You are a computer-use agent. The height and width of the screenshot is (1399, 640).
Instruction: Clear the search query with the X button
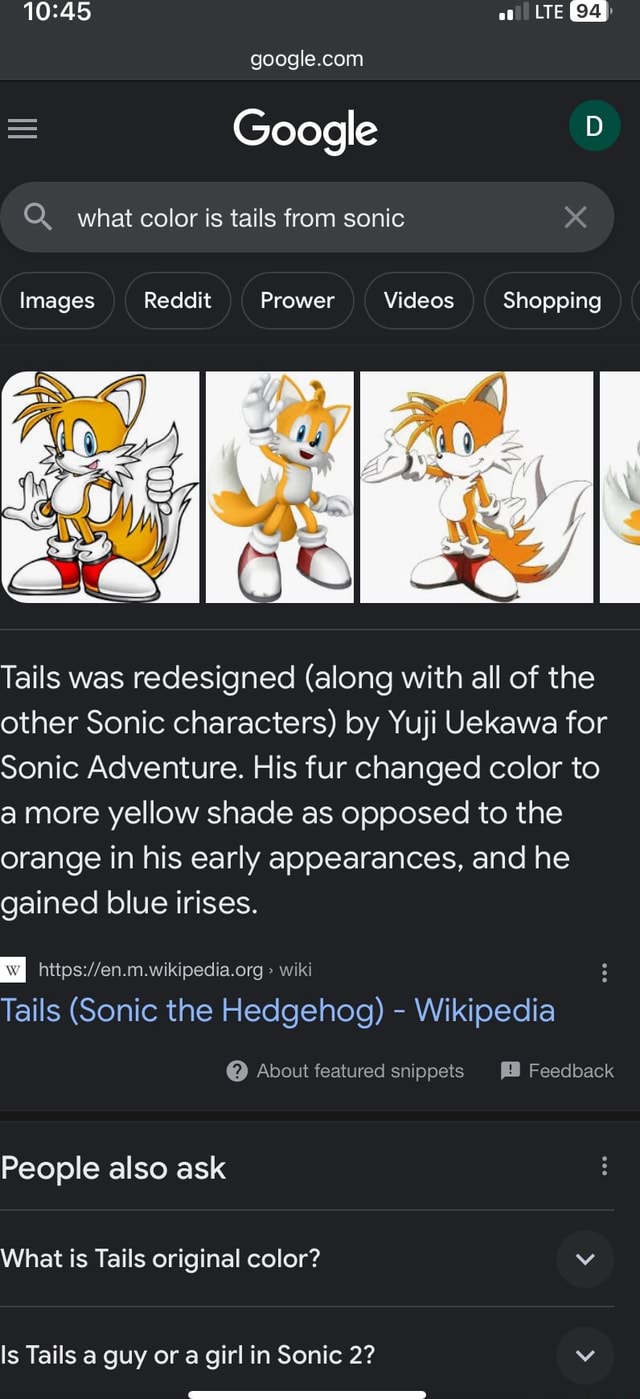(x=575, y=217)
